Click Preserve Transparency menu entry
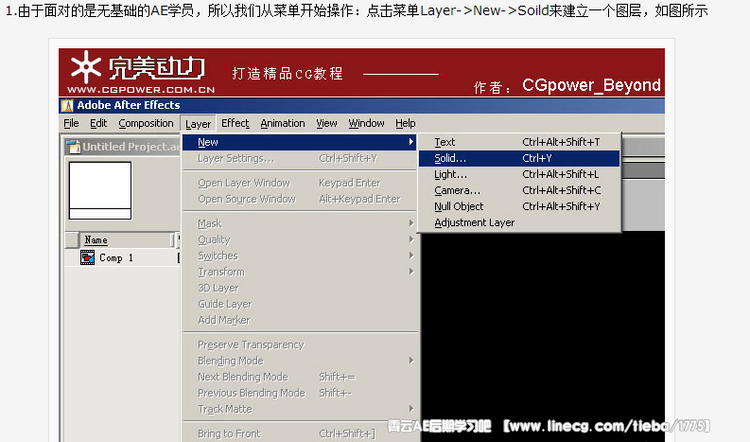This screenshot has width=750, height=442. 299,344
